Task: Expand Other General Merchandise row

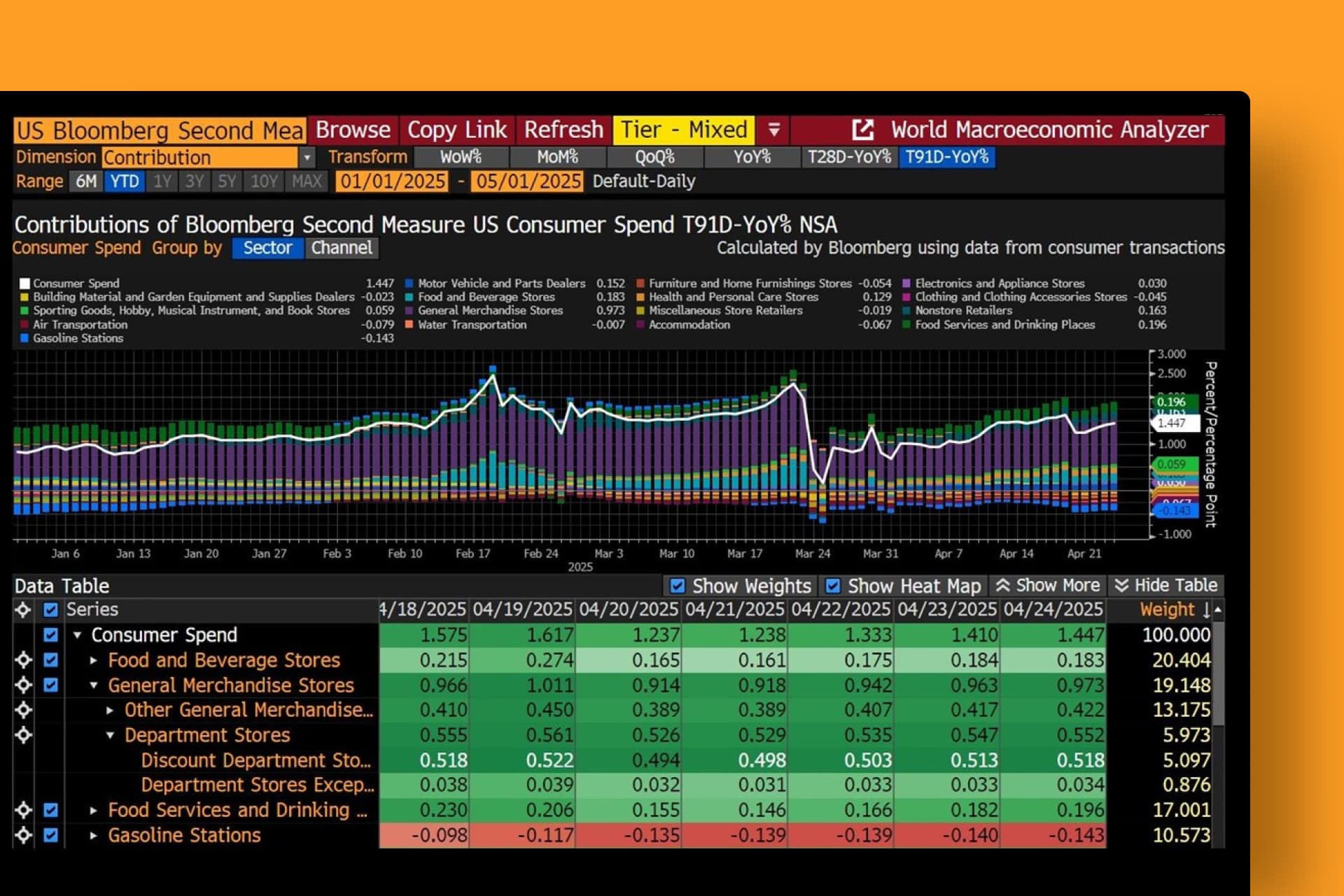Action: tap(110, 710)
